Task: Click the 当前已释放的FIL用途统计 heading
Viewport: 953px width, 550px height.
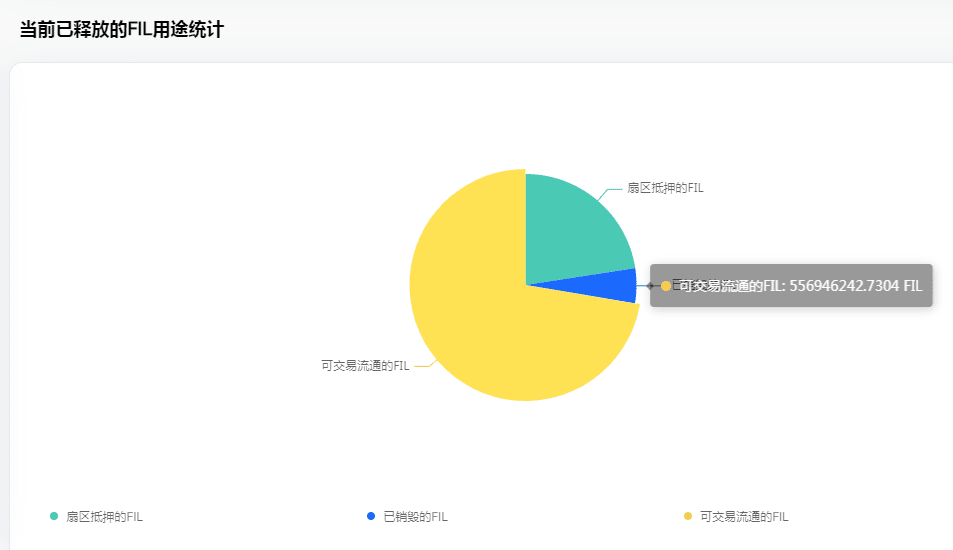Action: point(121,29)
